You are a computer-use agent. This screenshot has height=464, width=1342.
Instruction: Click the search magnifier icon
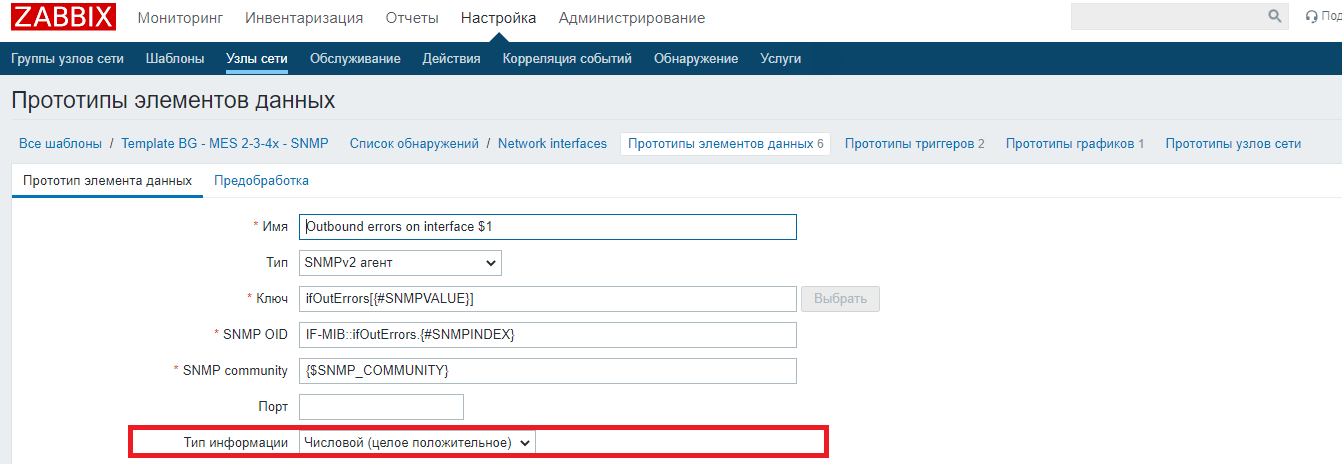click(1274, 17)
